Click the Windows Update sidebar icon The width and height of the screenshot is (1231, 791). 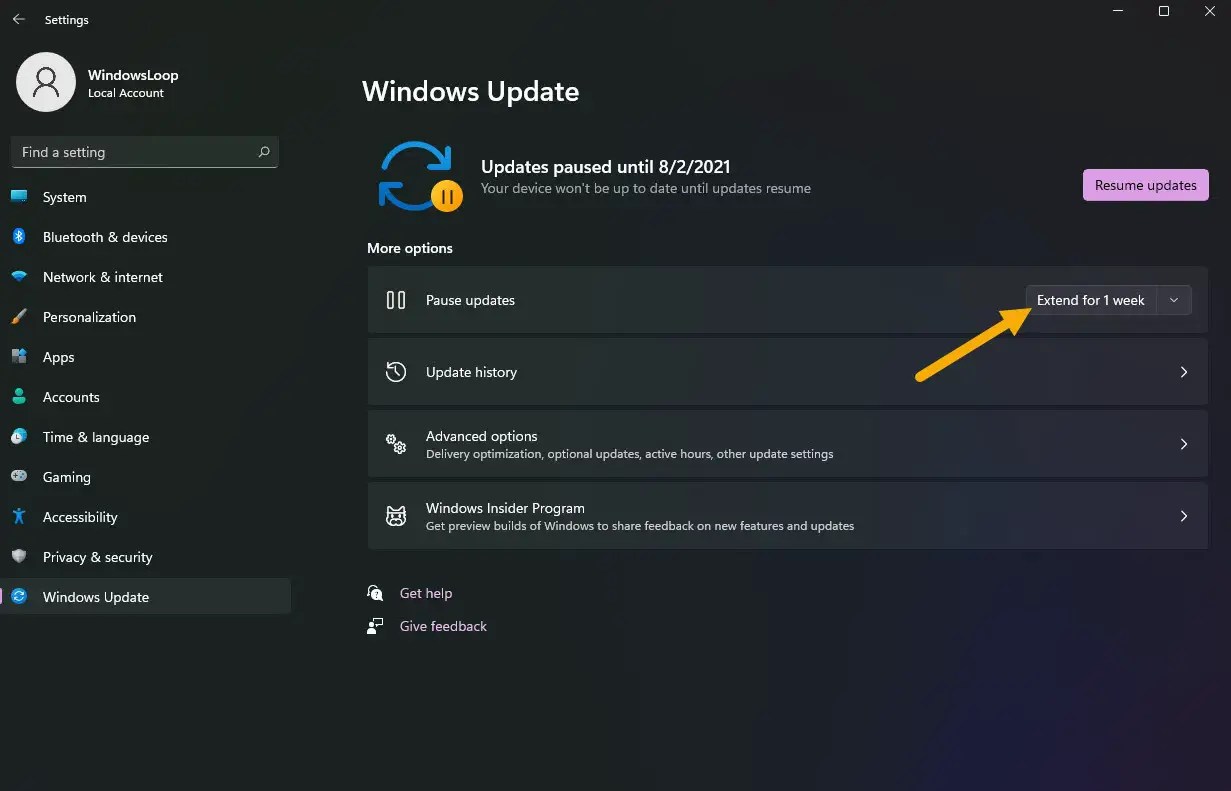[19, 597]
